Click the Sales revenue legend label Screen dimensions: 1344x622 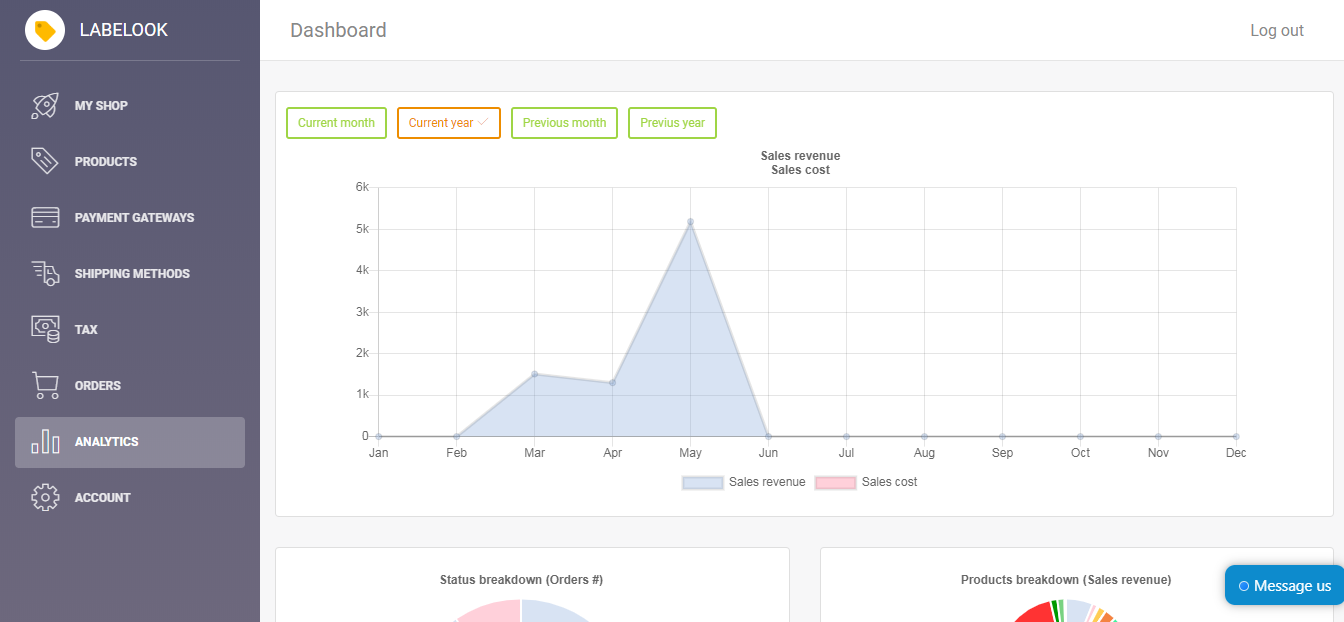767,482
